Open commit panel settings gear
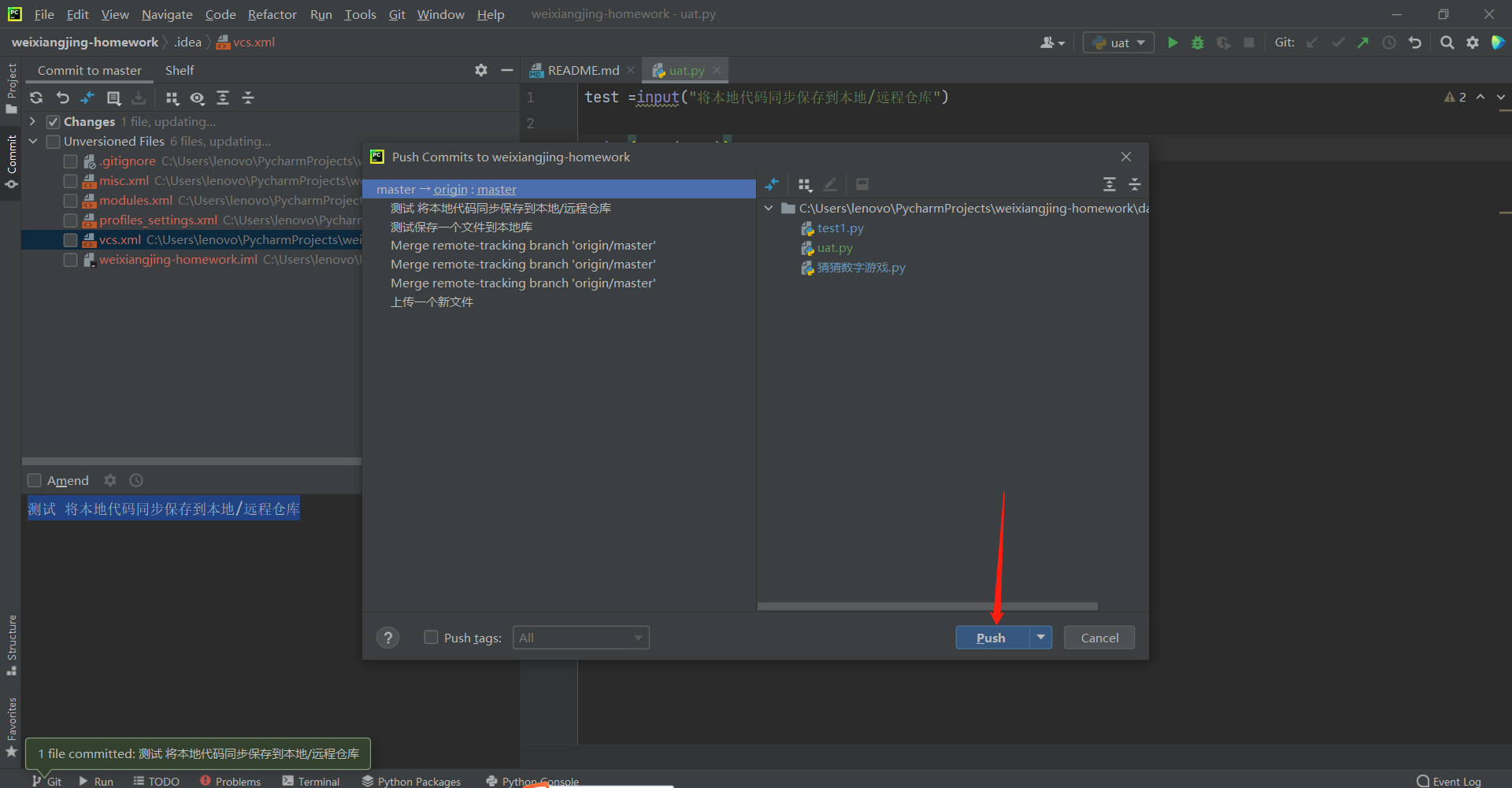The image size is (1512, 788). [x=481, y=70]
